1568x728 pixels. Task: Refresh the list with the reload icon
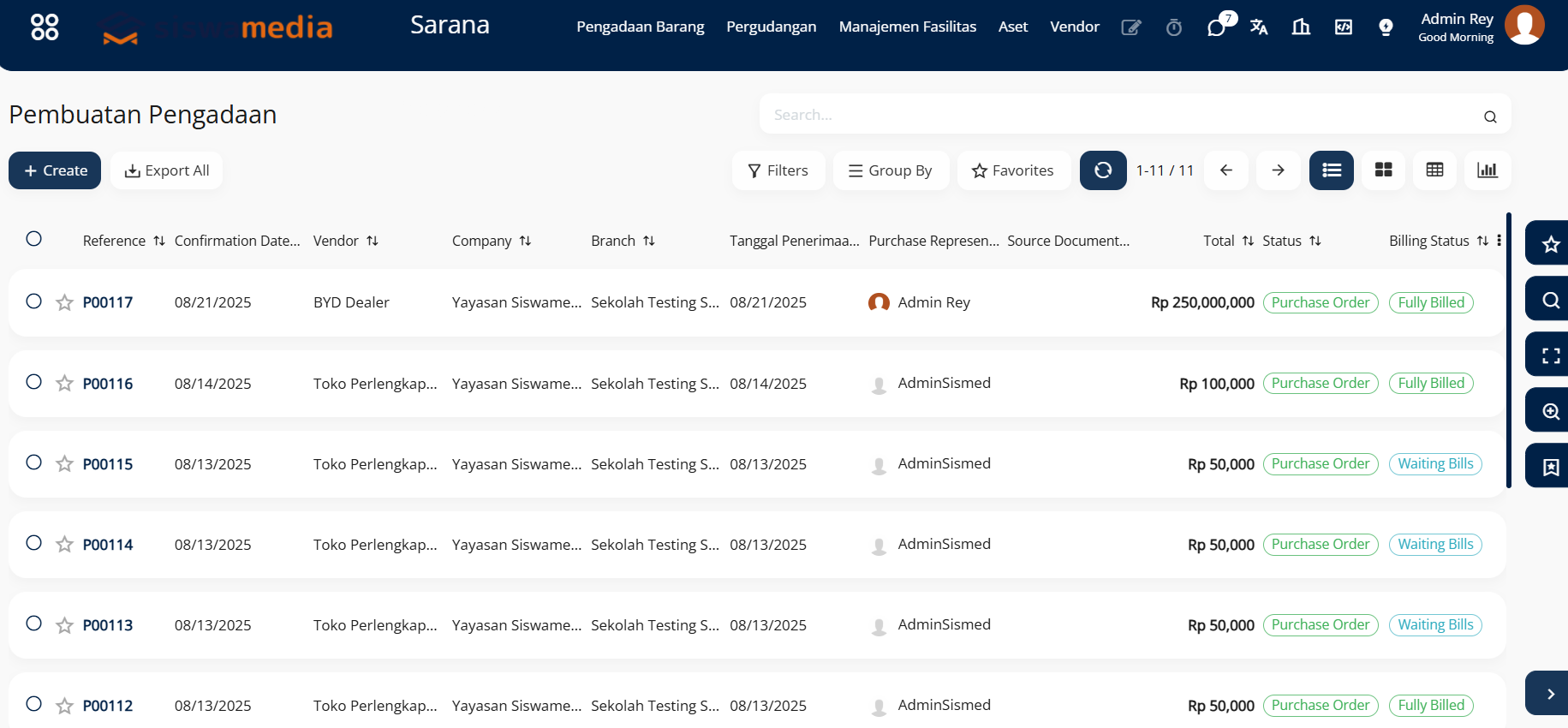[x=1103, y=170]
